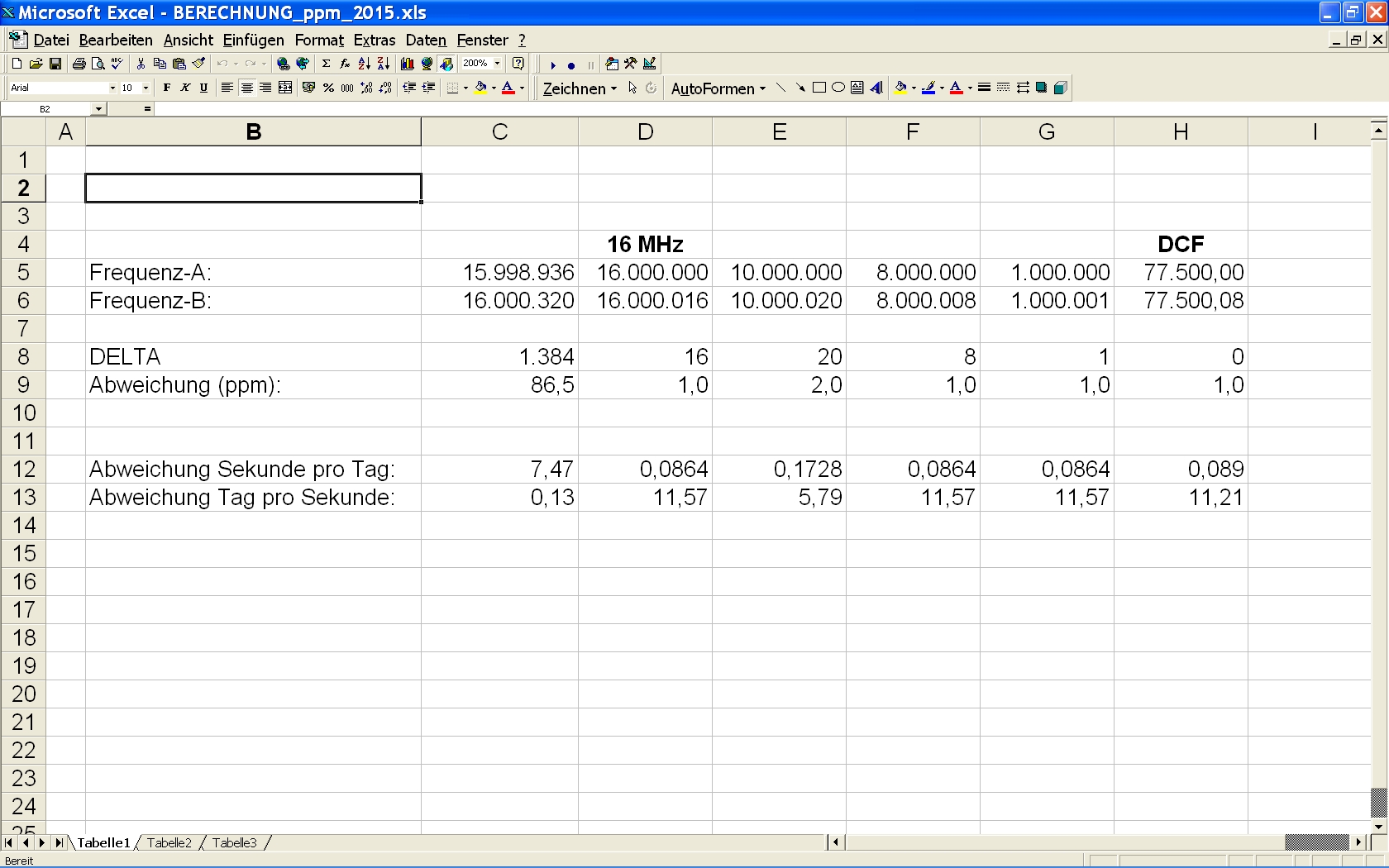Click the Save floppy disk icon

click(x=55, y=64)
